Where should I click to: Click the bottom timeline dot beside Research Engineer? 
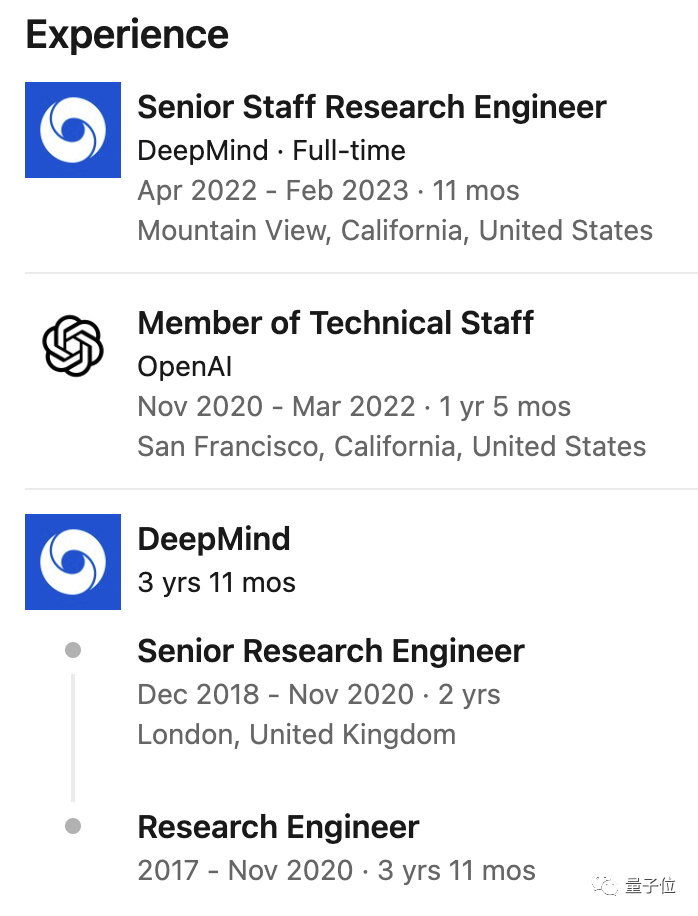point(73,827)
